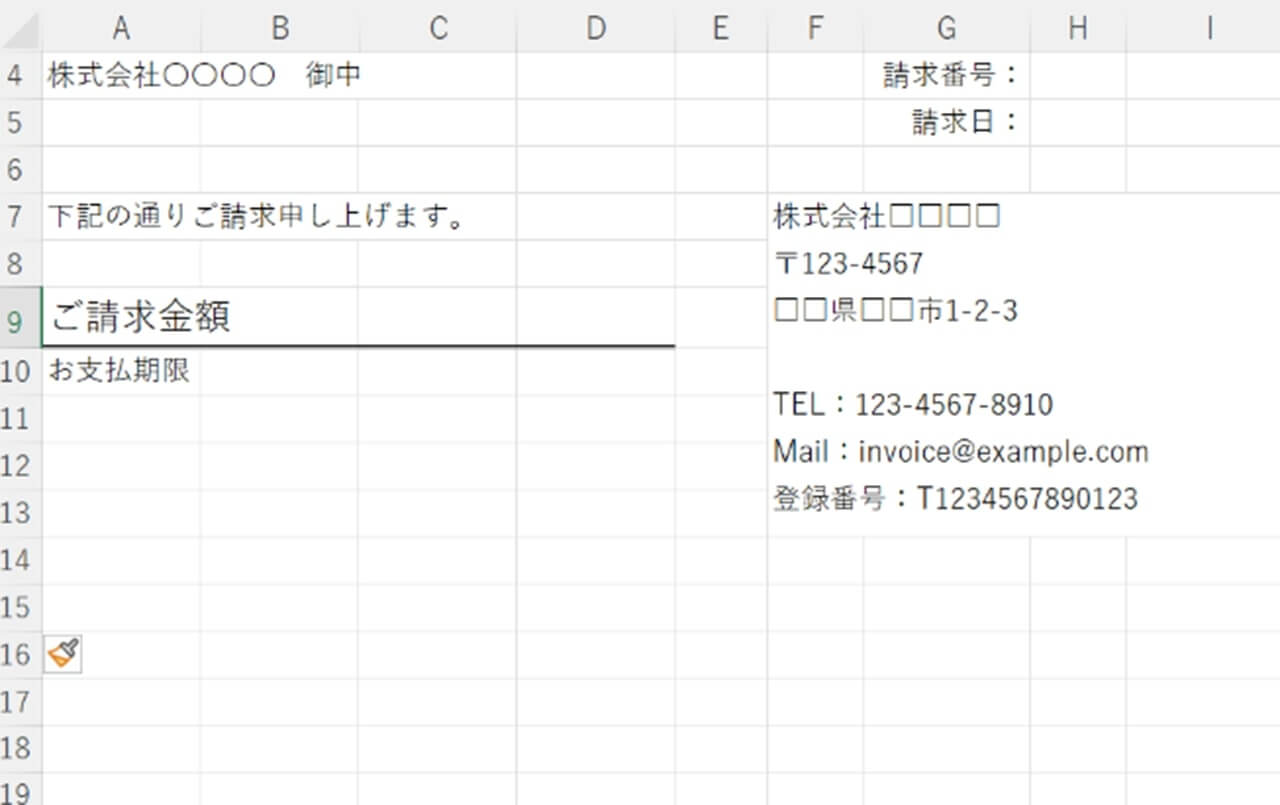Select column F header
The image size is (1280, 805).
pos(815,29)
